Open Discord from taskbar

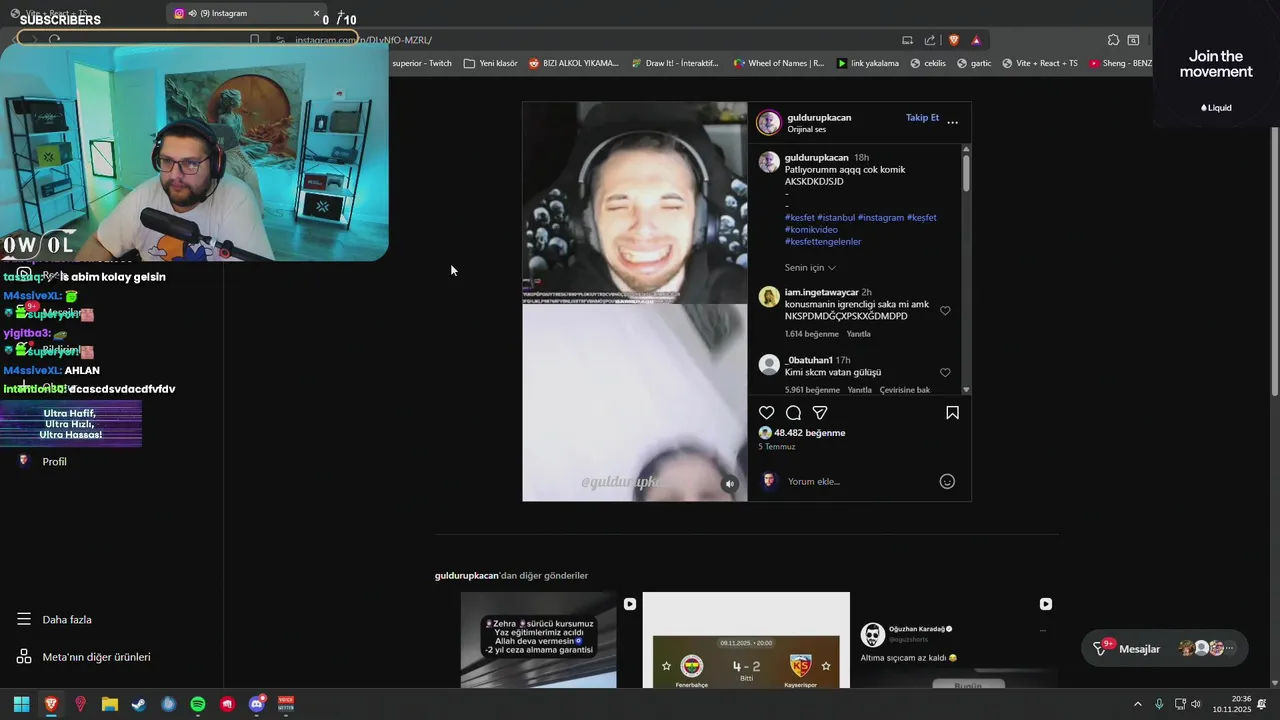(x=257, y=704)
